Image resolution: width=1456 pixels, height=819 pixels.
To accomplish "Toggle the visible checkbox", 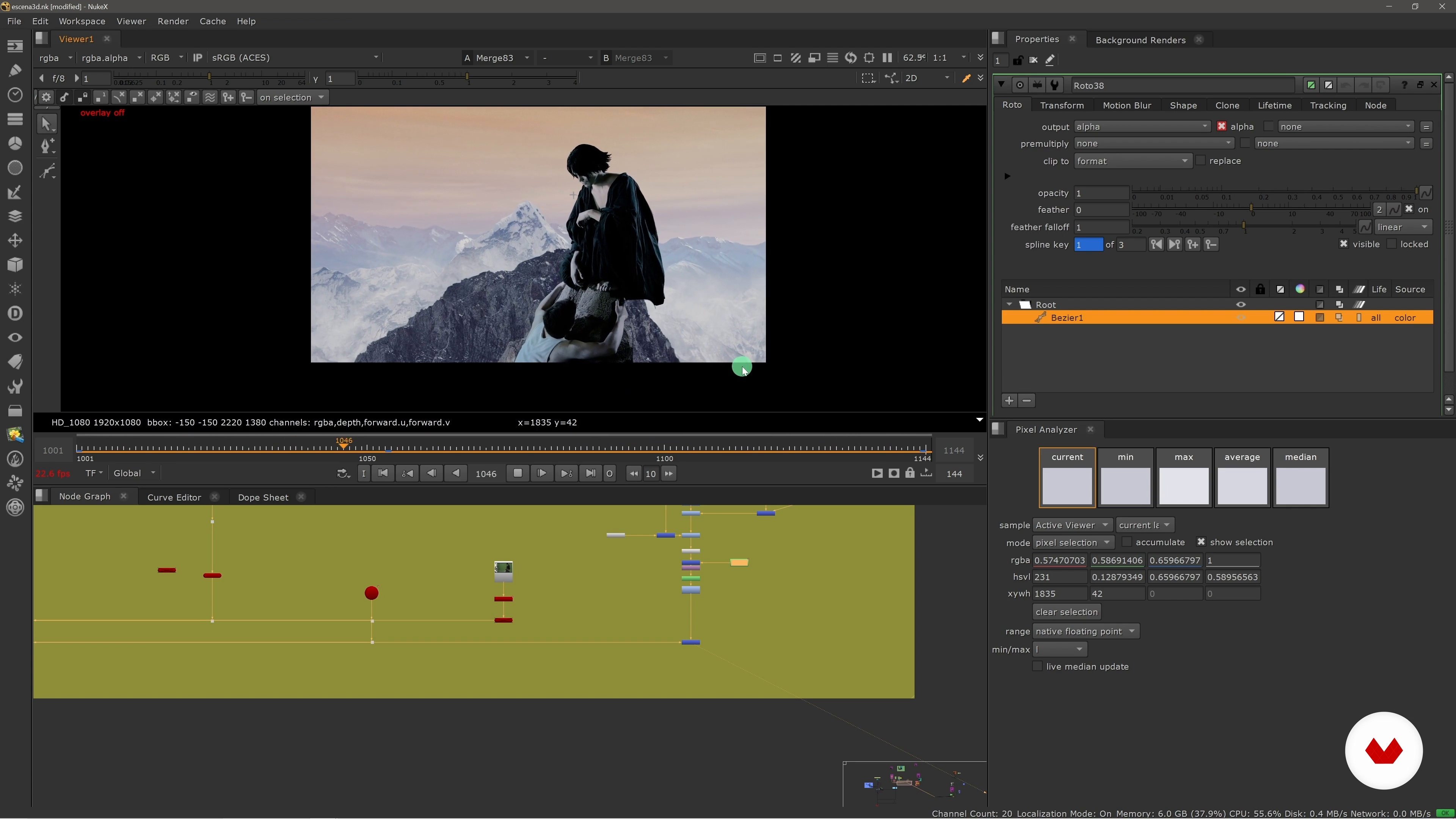I will click(x=1343, y=244).
